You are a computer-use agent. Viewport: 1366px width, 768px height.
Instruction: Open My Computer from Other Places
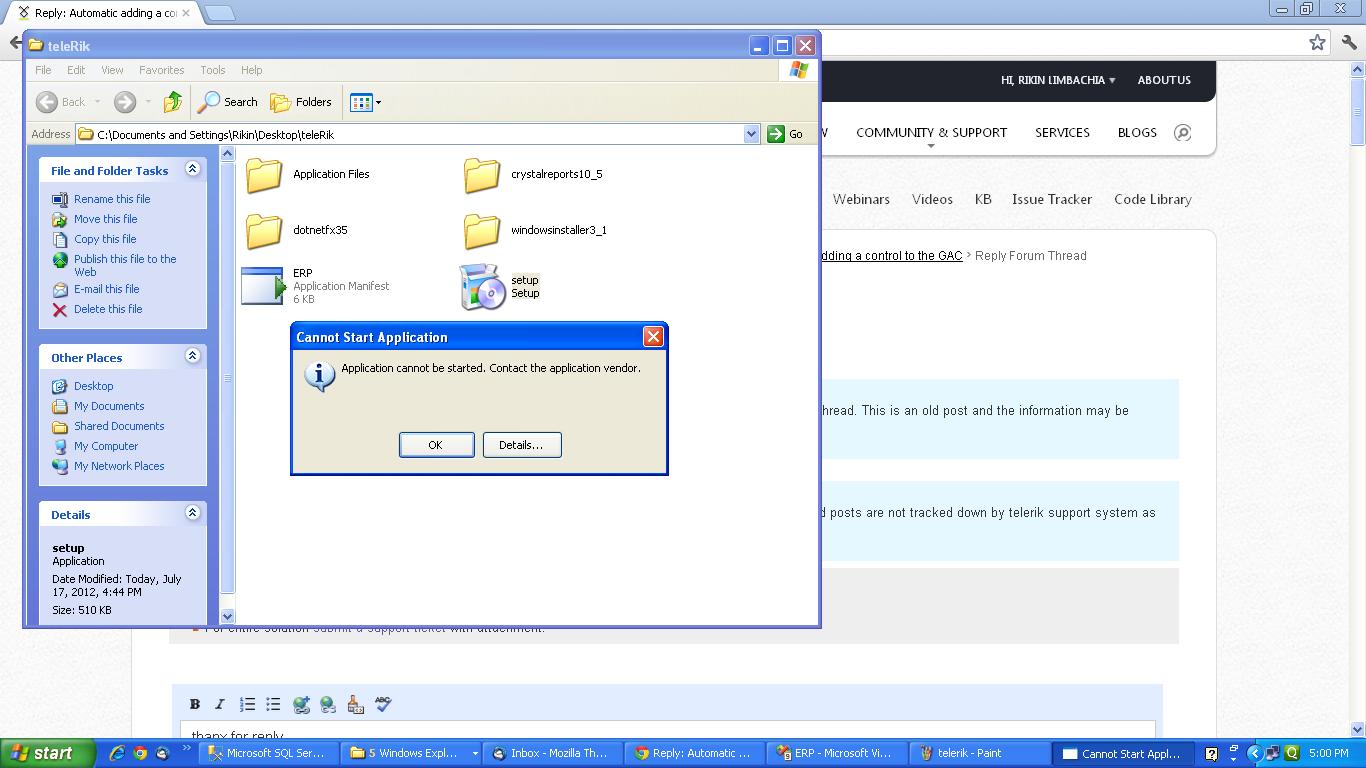tap(106, 446)
